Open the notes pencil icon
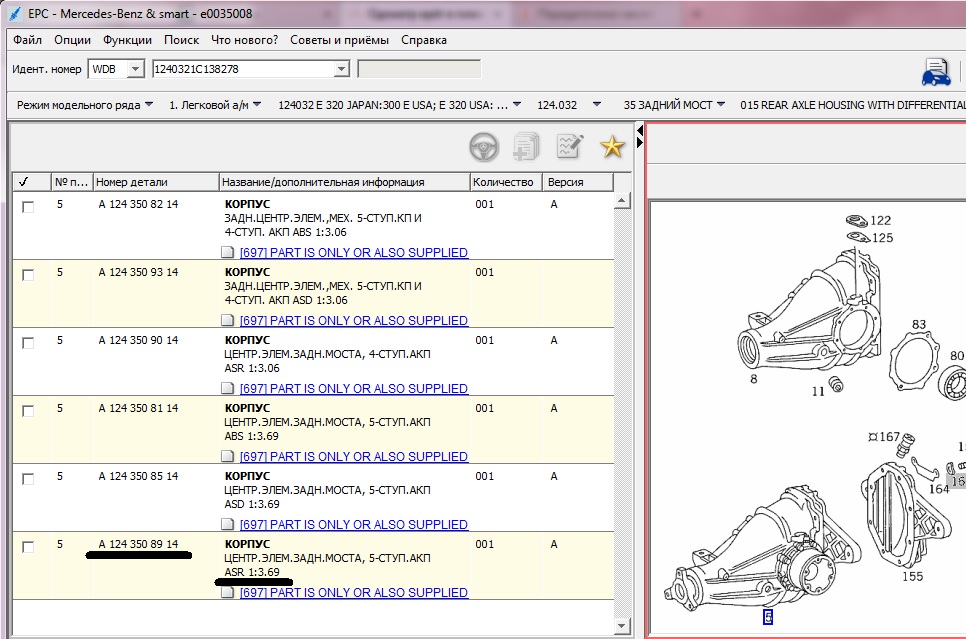The image size is (966, 639). pos(569,146)
